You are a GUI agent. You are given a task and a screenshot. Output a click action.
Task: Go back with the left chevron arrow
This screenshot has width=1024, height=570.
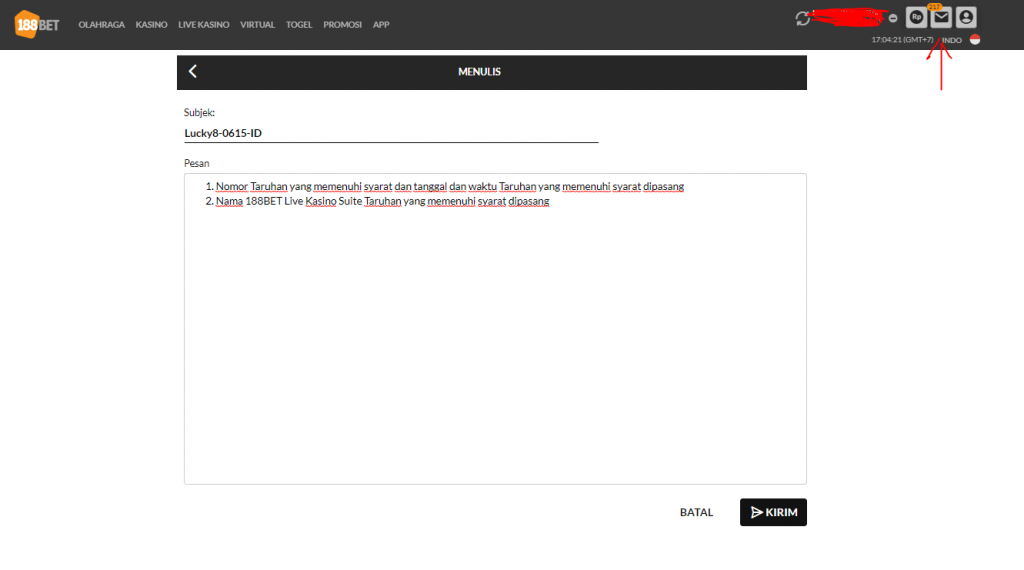[193, 71]
